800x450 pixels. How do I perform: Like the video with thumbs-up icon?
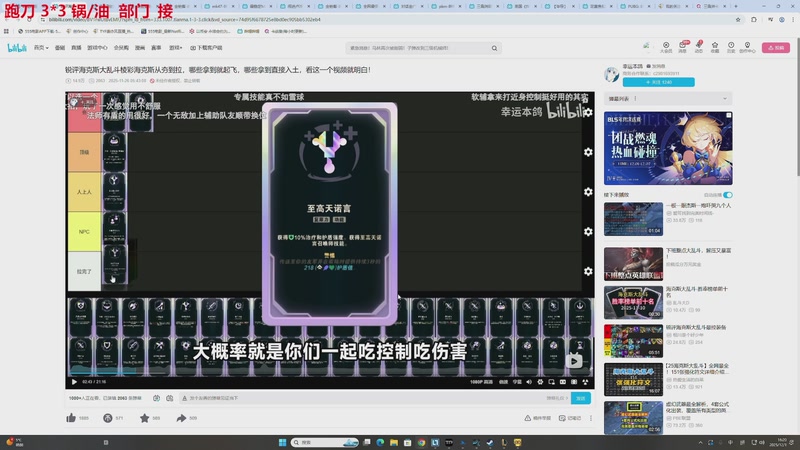pos(71,418)
